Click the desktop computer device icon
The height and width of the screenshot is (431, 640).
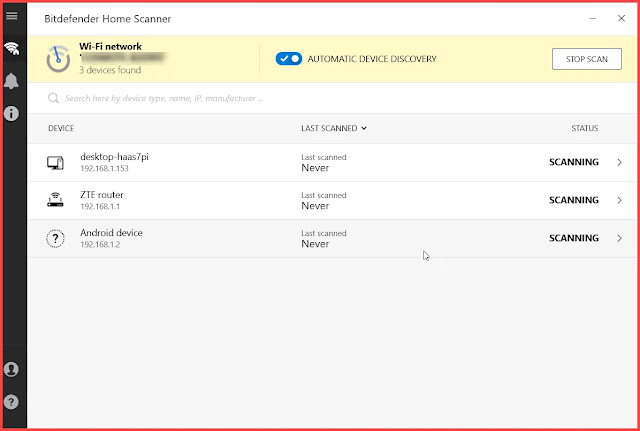pyautogui.click(x=55, y=163)
